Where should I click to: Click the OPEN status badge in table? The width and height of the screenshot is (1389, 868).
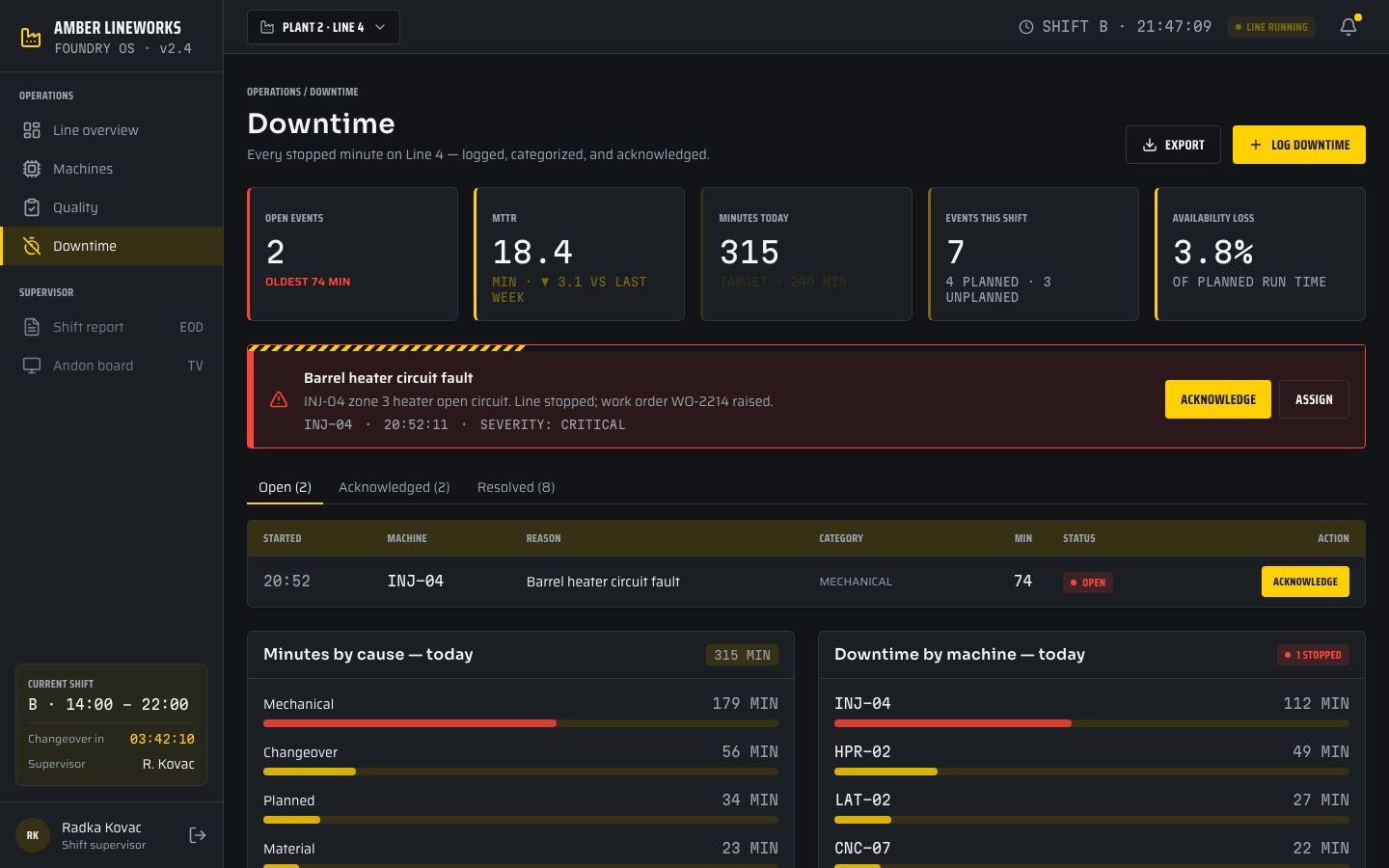tap(1088, 583)
